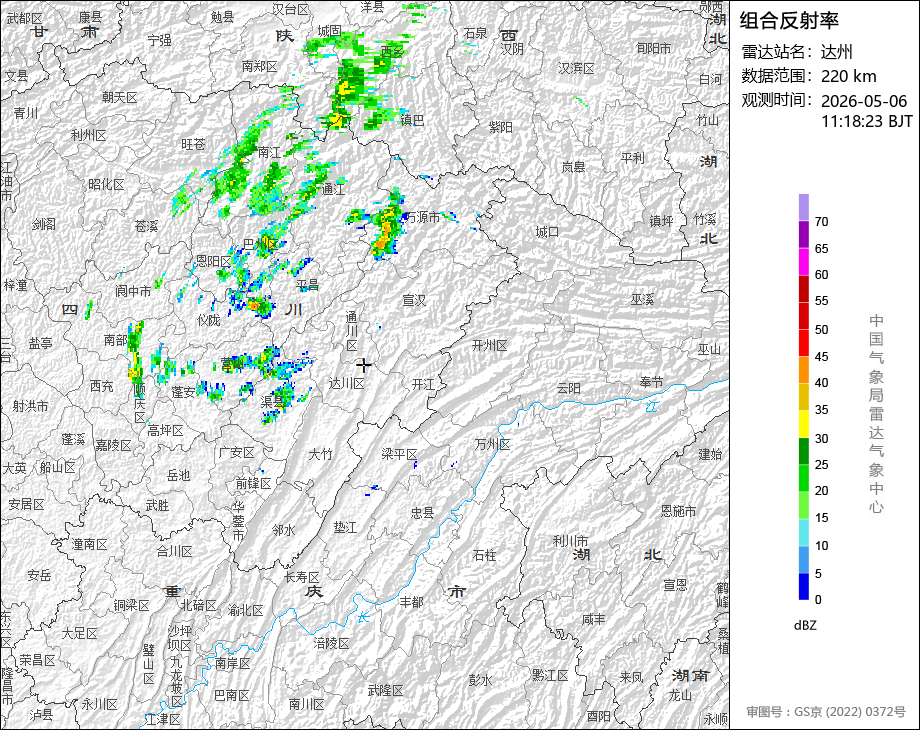Screen dimensions: 920x730
Task: Click the radar station name '达州'
Action: click(x=836, y=52)
